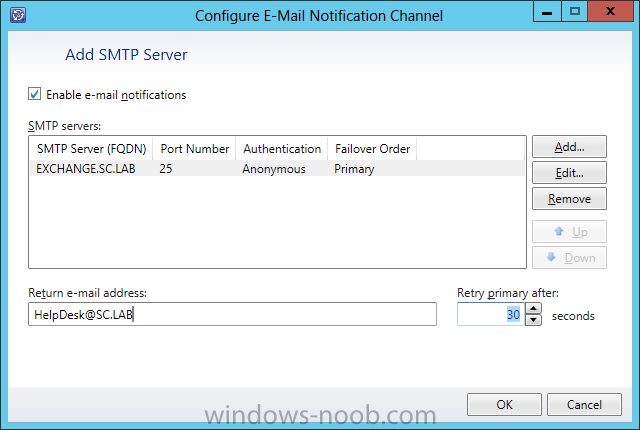Image resolution: width=640 pixels, height=430 pixels.
Task: Remove the selected SMTP server
Action: pyautogui.click(x=569, y=199)
